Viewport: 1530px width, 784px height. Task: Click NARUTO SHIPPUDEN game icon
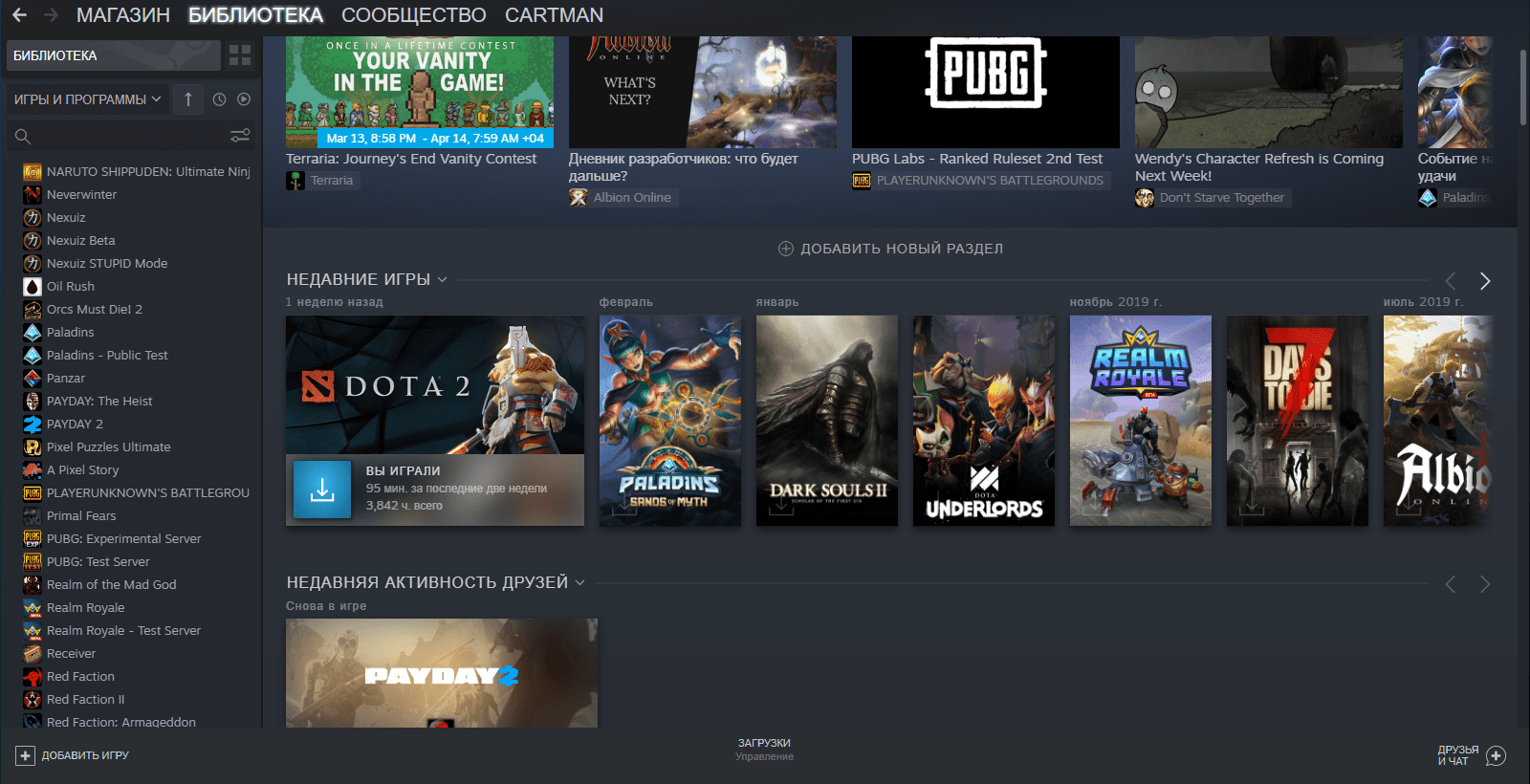coord(33,172)
